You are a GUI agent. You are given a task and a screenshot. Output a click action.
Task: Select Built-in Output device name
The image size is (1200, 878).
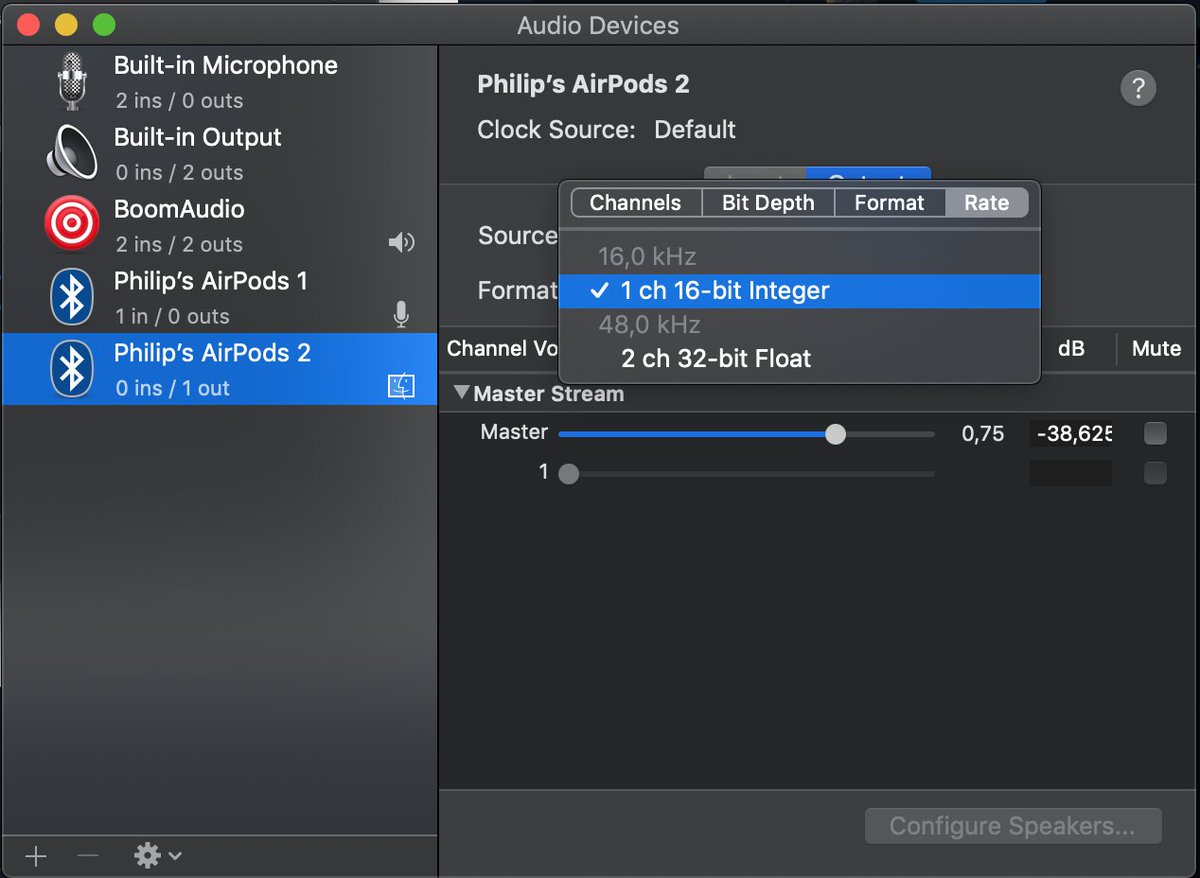(x=198, y=138)
